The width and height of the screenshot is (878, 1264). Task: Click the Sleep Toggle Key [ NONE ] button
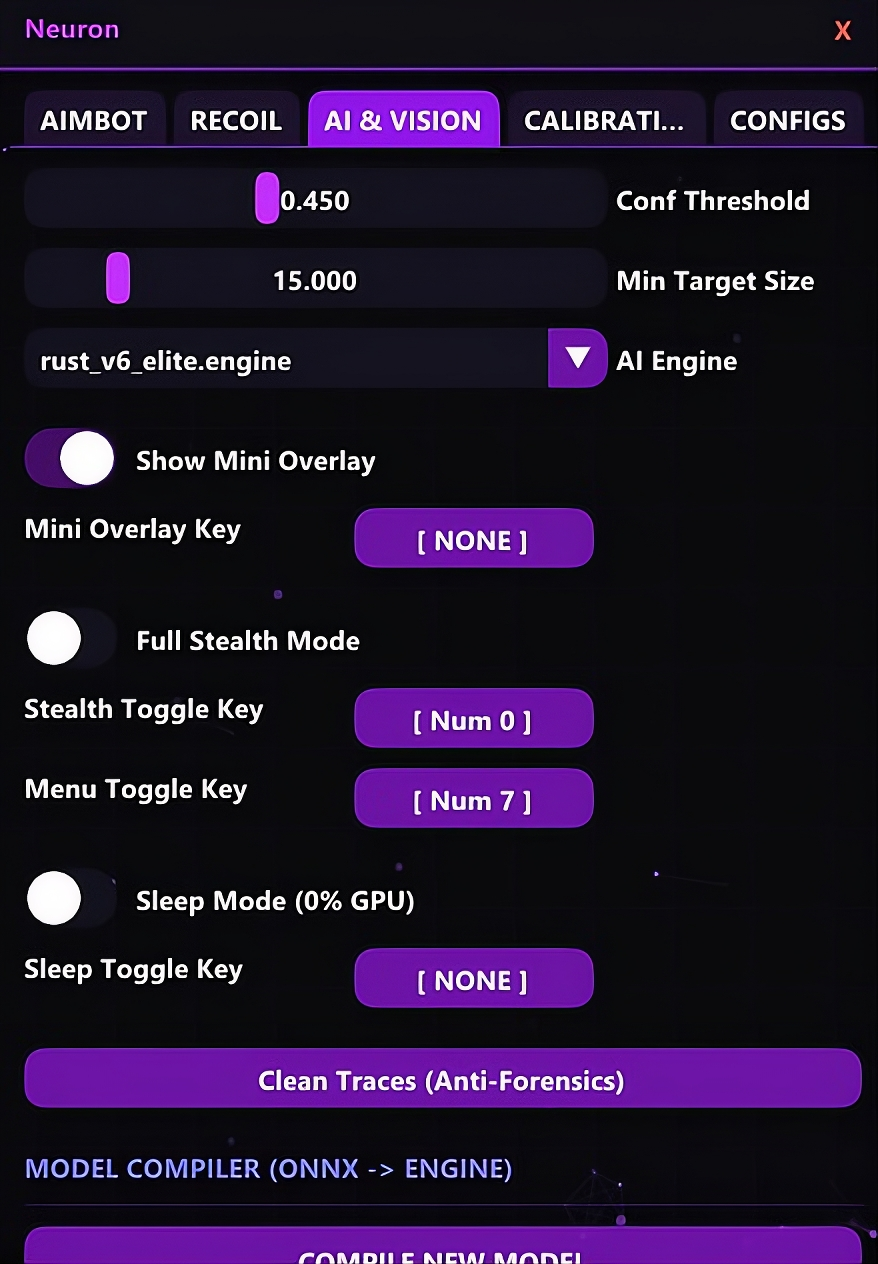[x=473, y=979]
